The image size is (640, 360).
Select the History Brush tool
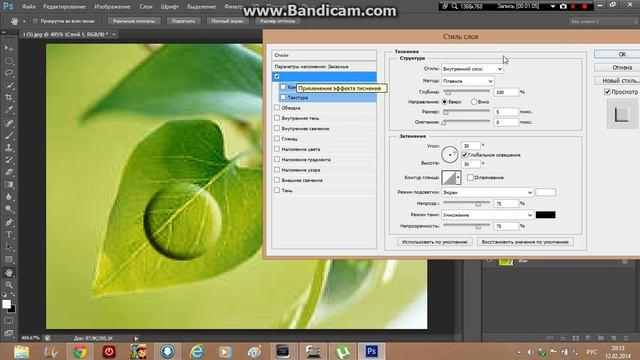point(9,160)
